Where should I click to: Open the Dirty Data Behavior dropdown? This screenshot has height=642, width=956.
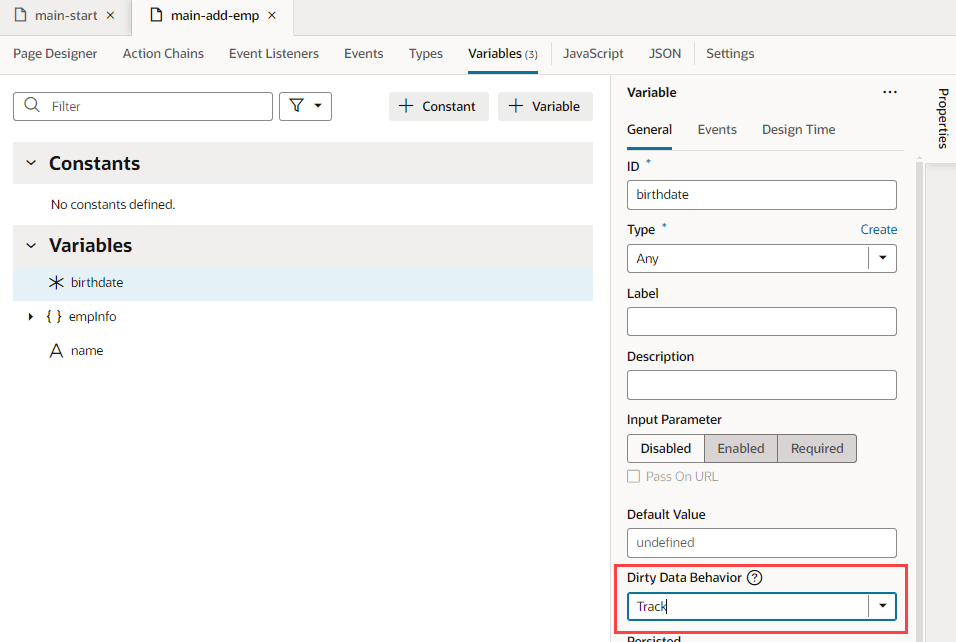pyautogui.click(x=881, y=606)
